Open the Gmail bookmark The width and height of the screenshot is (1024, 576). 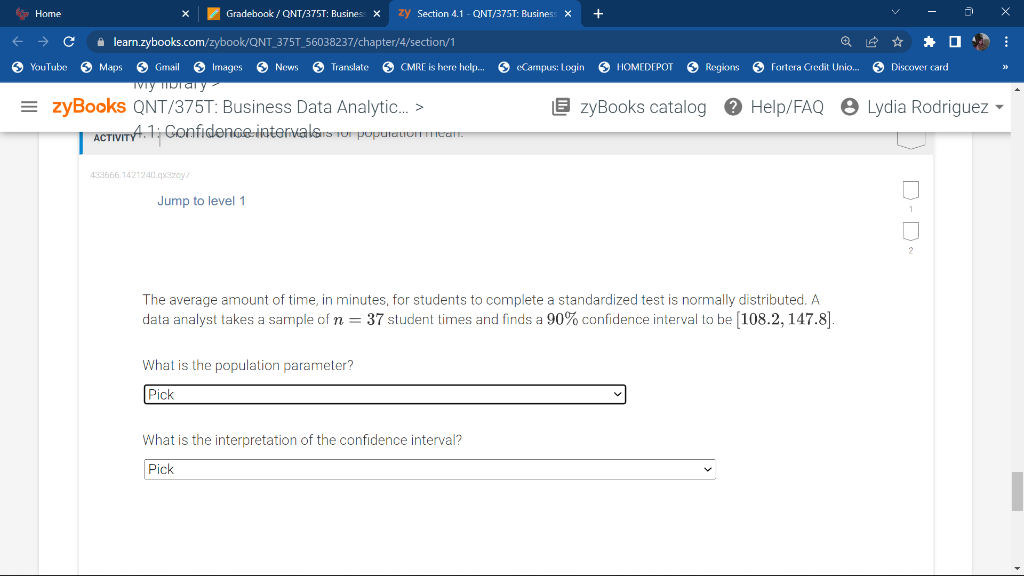pyautogui.click(x=158, y=67)
